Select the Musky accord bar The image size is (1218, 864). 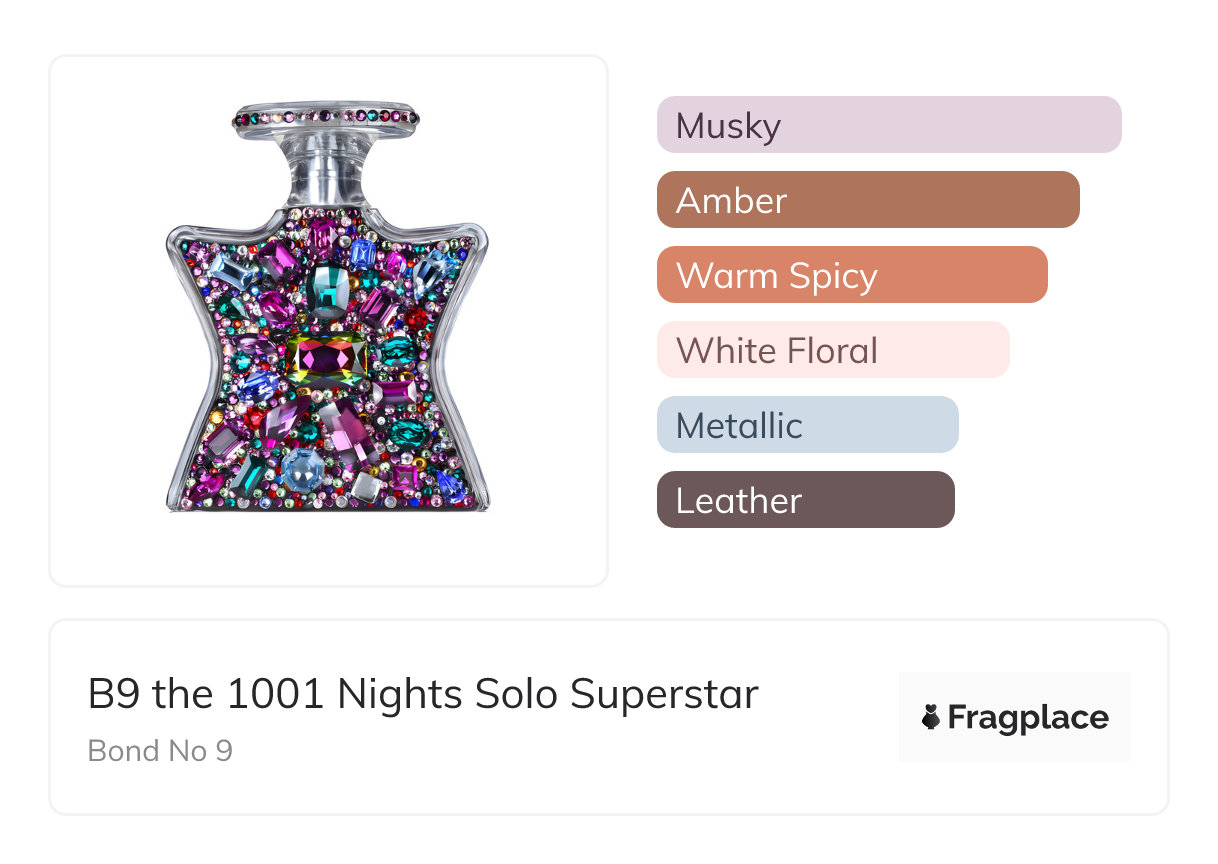pyautogui.click(x=888, y=125)
